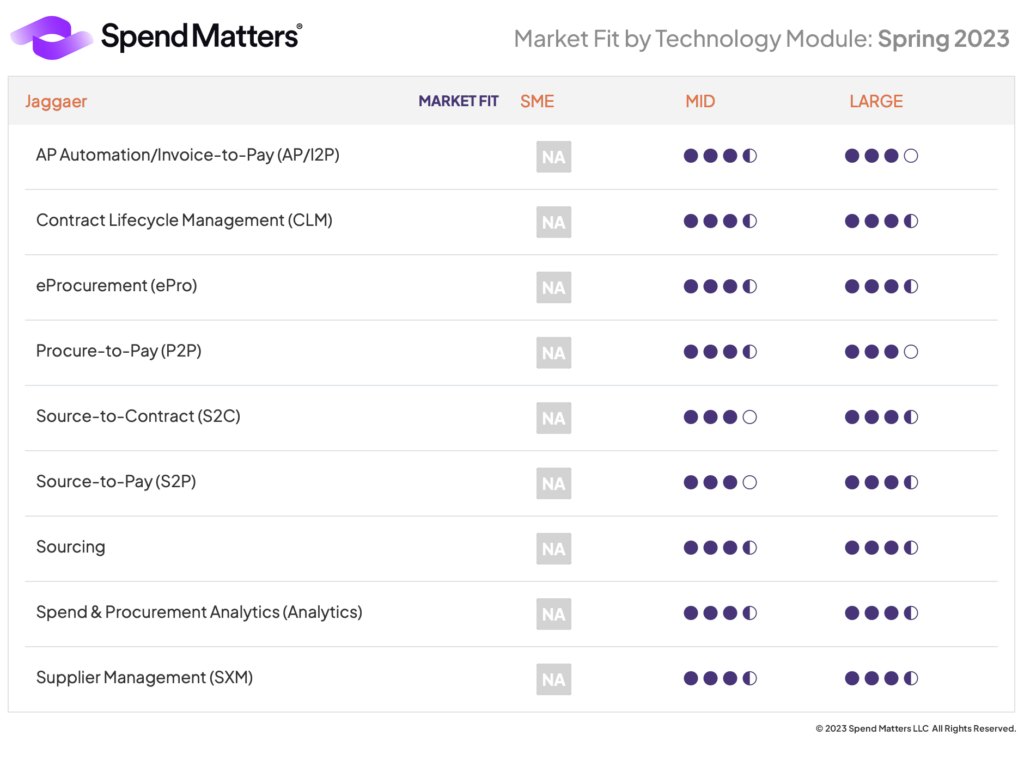
Task: Click MID rating dots for Source-to-Pay
Action: point(720,482)
